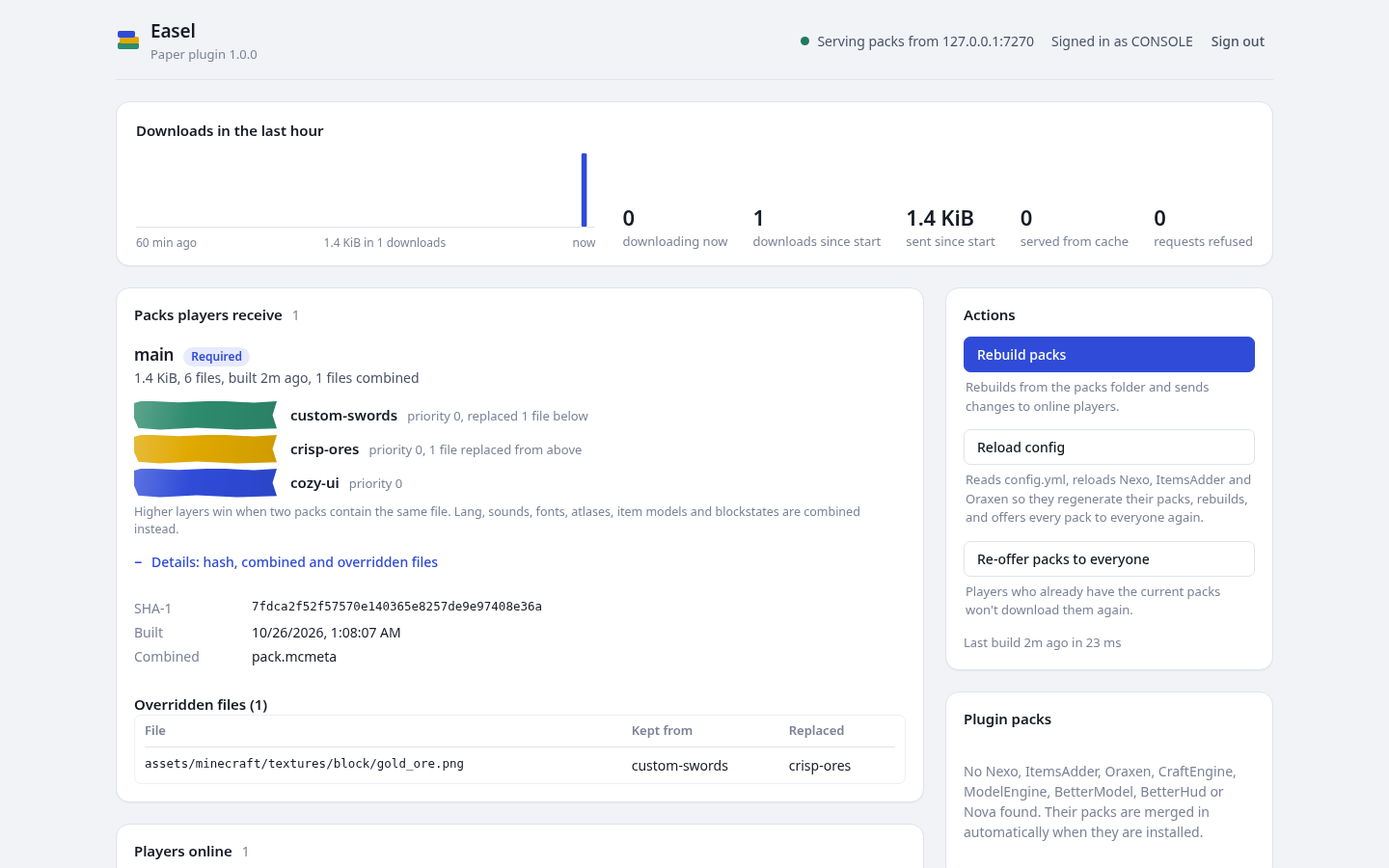Click the Rebuild packs button
The height and width of the screenshot is (868, 1389).
tap(1109, 355)
